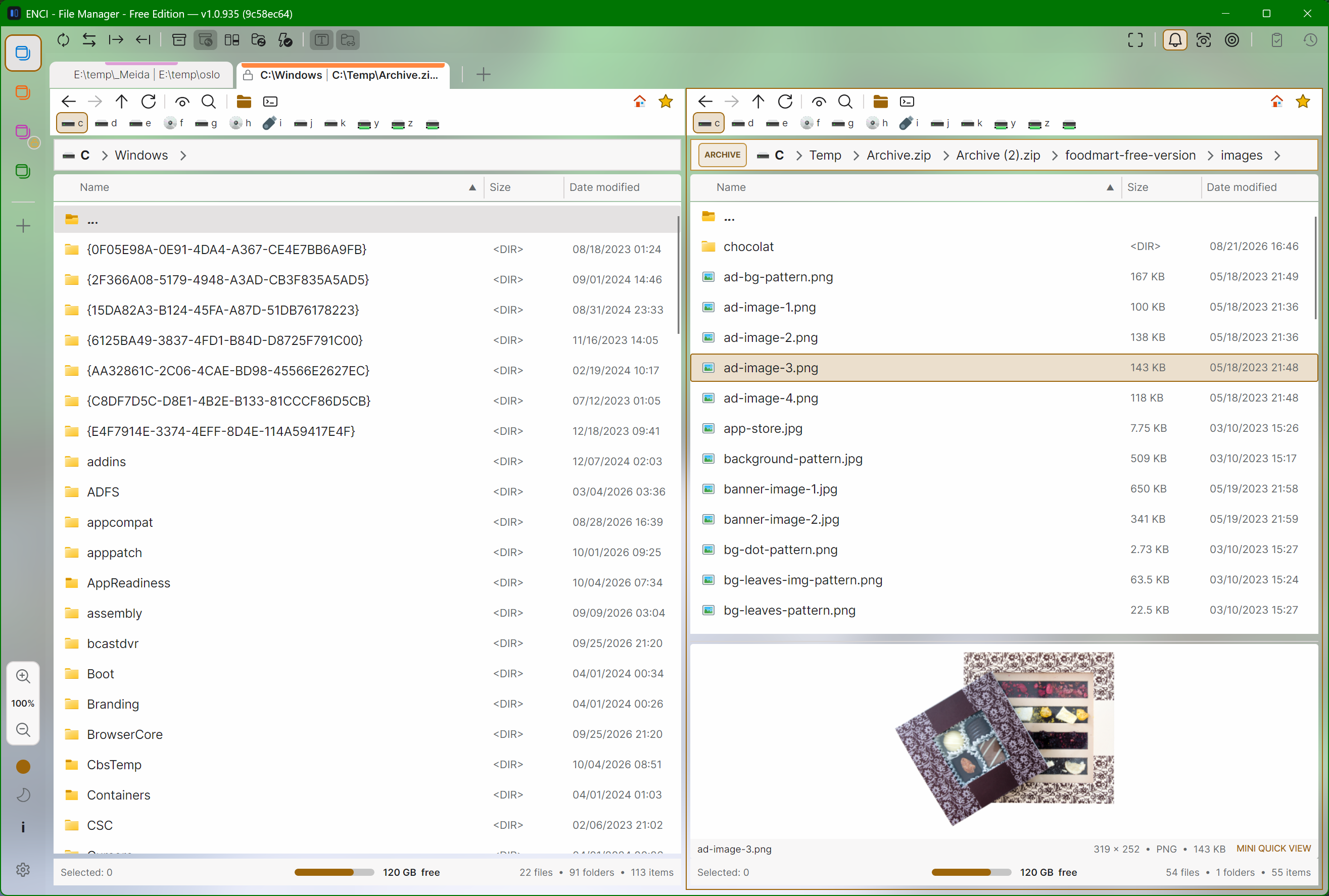Click the dual-pane layout icon in top toolbar
This screenshot has width=1329, height=896.
point(232,40)
